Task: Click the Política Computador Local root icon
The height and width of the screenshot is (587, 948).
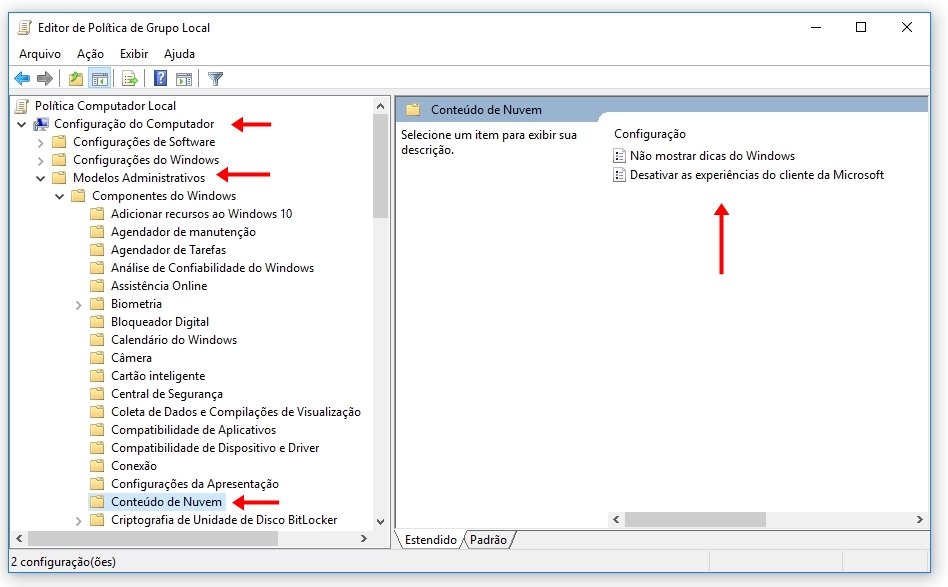Action: [22, 106]
